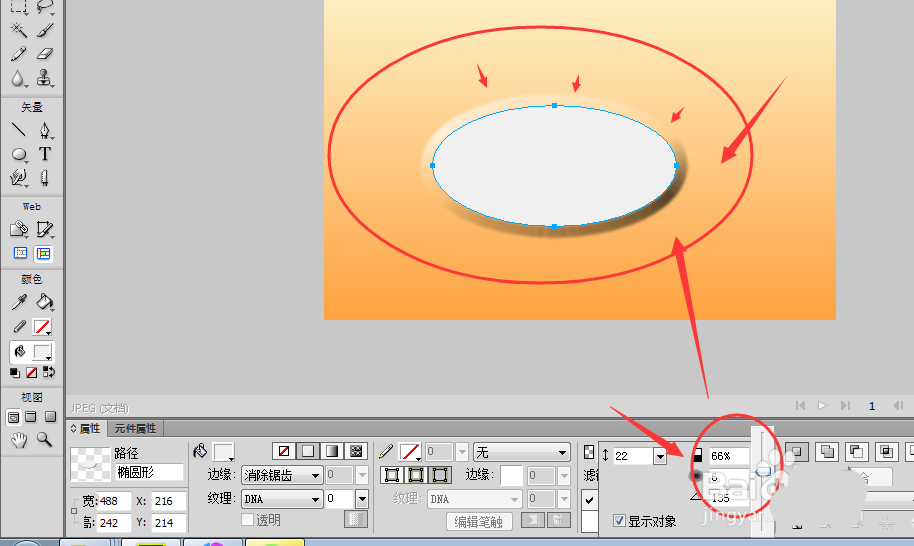Toggle the checked filter in the filter list
The image size is (914, 546).
[x=589, y=500]
